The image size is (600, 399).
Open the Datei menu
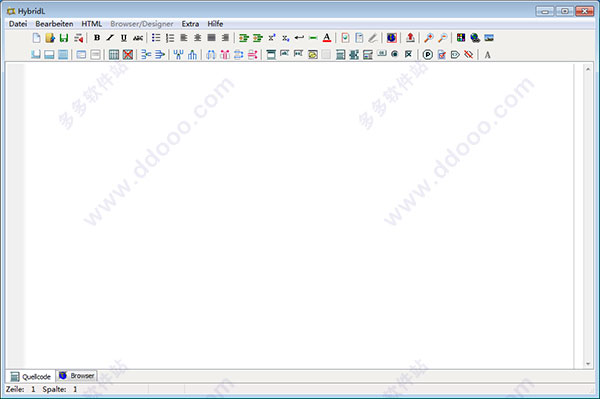tap(18, 24)
